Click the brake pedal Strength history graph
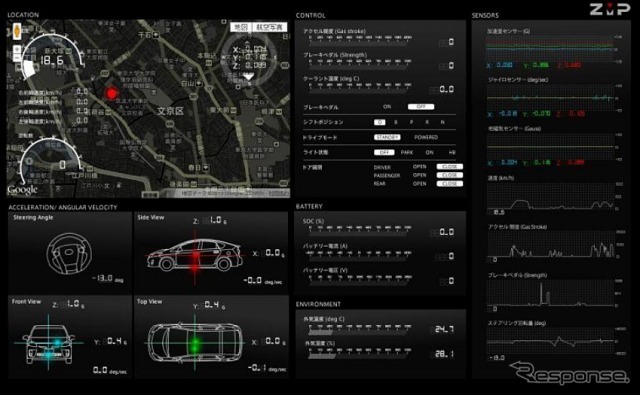 [x=550, y=293]
